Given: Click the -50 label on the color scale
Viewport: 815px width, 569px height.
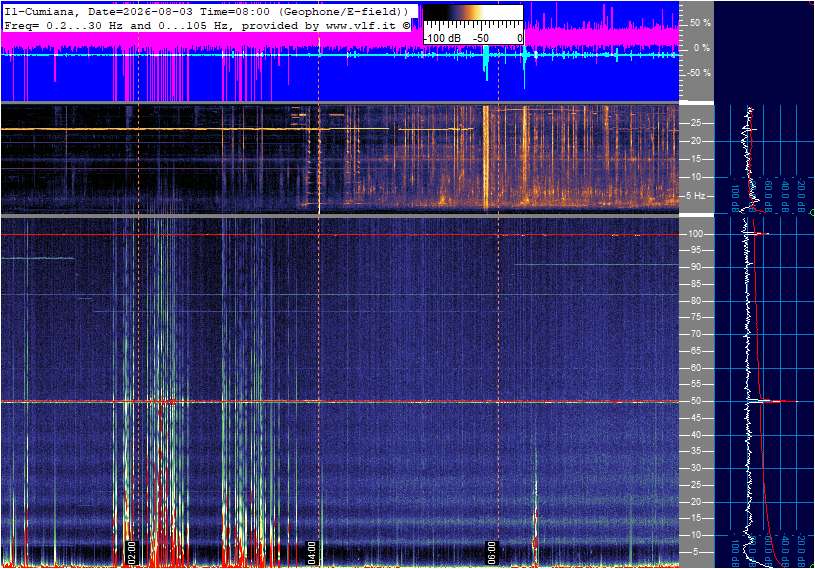Looking at the screenshot, I should (481, 38).
